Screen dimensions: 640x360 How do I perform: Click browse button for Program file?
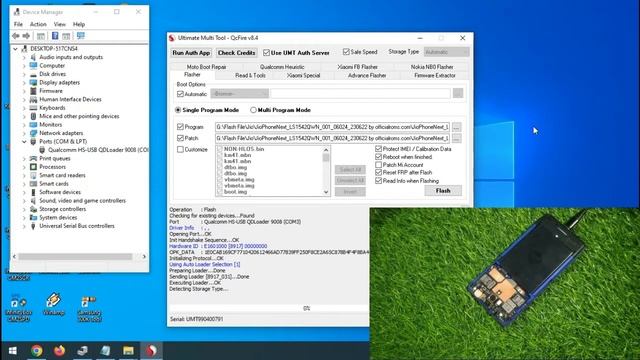[457, 127]
